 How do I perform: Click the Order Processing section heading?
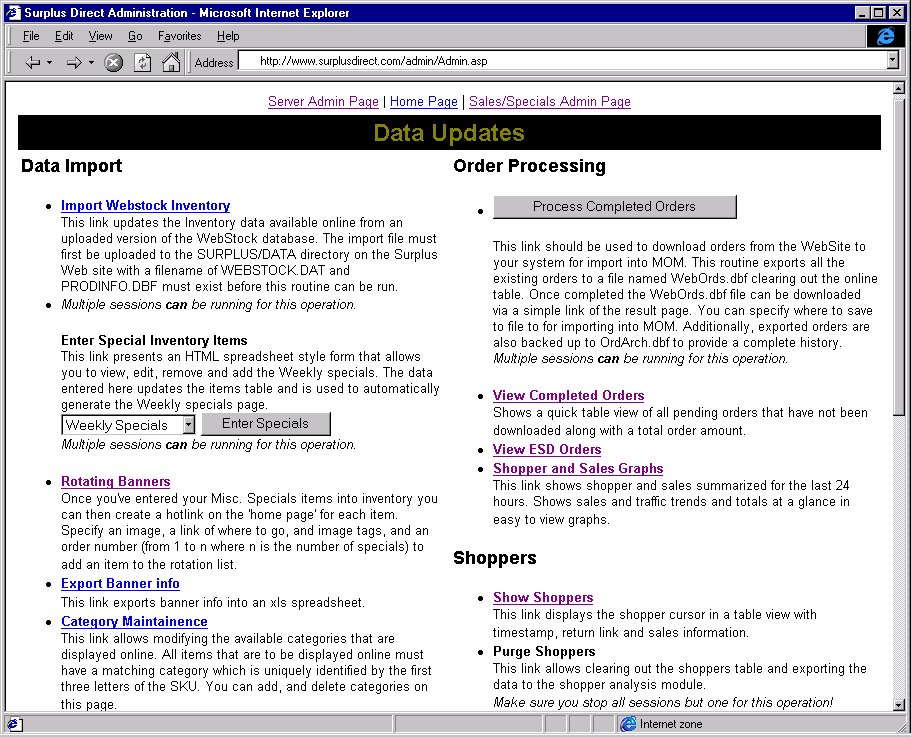(529, 166)
